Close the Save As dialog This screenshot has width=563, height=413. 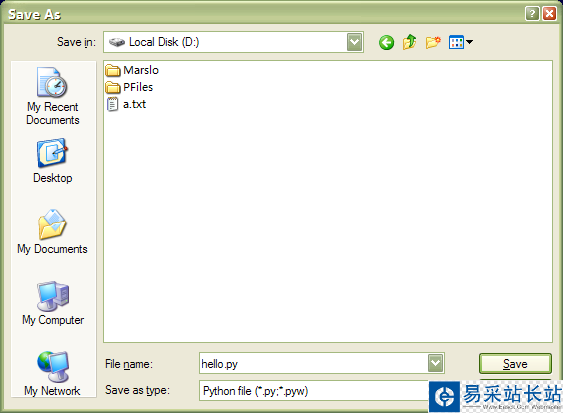point(549,14)
